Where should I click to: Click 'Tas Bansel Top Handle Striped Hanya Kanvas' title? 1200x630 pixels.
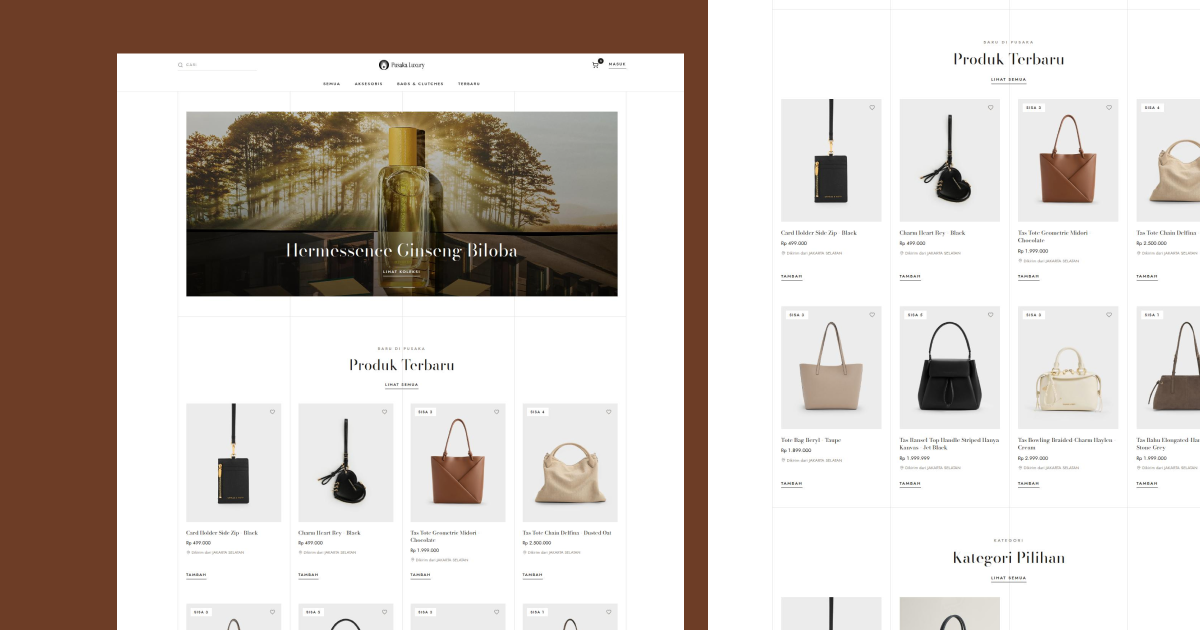click(x=949, y=444)
